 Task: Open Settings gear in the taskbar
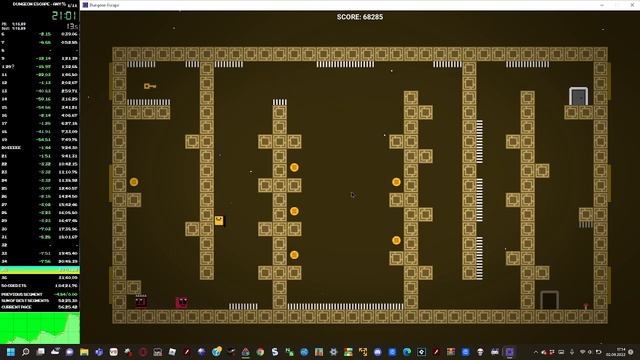pos(333,352)
